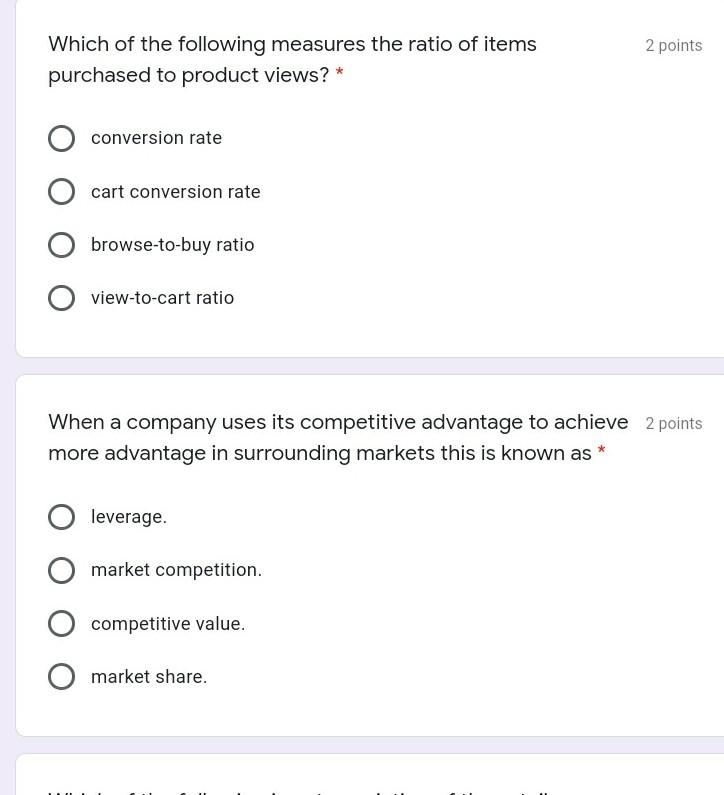Click the "cart conversion rate" label text
Image resolution: width=724 pixels, height=795 pixels.
click(175, 192)
